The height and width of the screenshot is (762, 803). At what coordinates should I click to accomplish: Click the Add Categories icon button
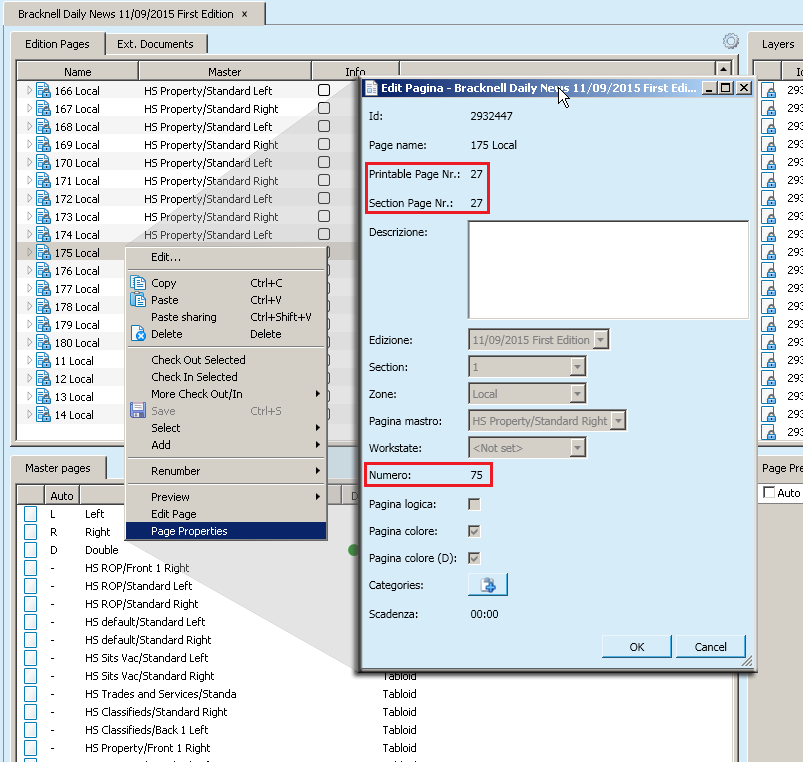488,585
